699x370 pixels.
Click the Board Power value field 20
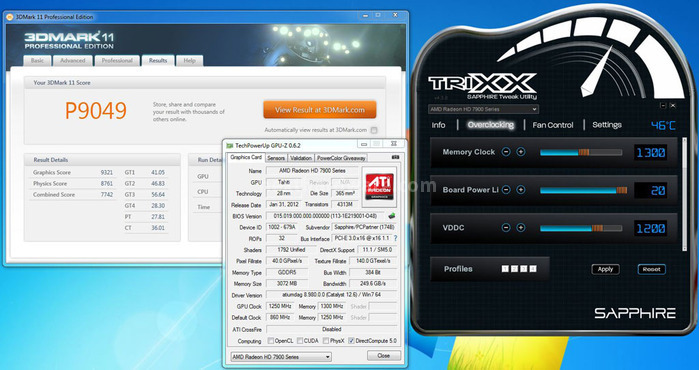point(651,191)
